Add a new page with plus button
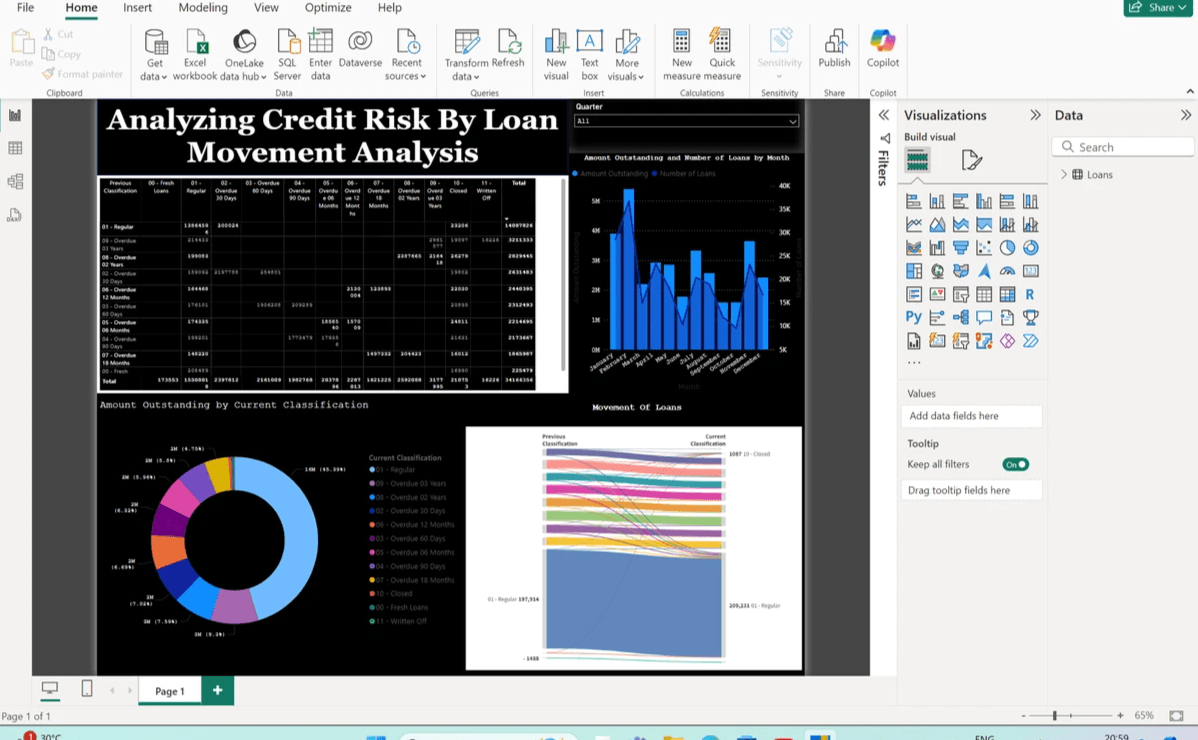The image size is (1198, 740). pos(218,690)
